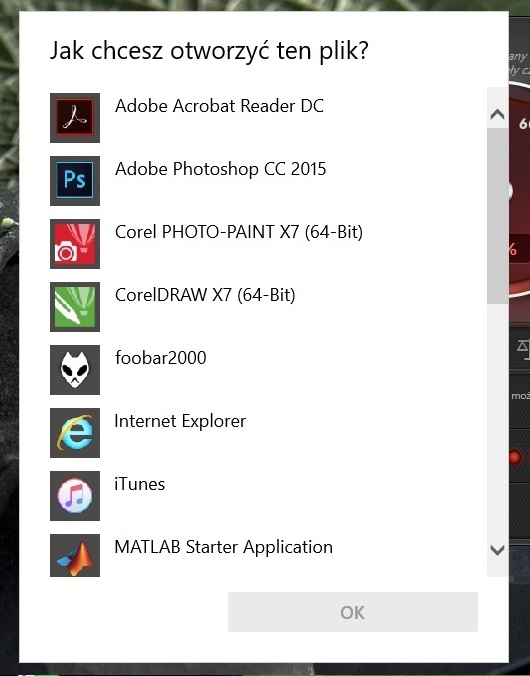530x676 pixels.
Task: Click the scrollbar up arrow
Action: tap(498, 114)
